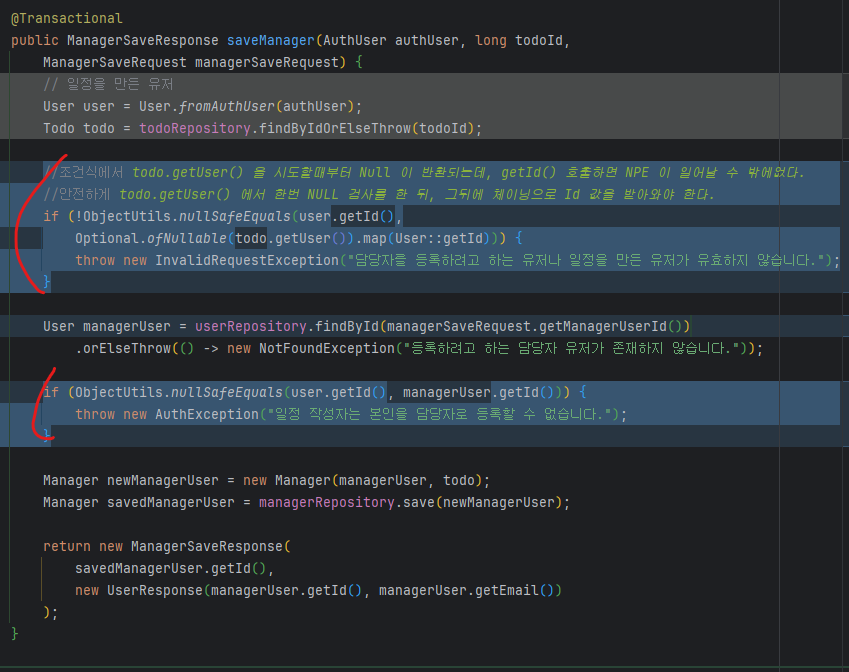The image size is (849, 672).
Task: Click managerUser.getEmail() call
Action: tap(471, 590)
